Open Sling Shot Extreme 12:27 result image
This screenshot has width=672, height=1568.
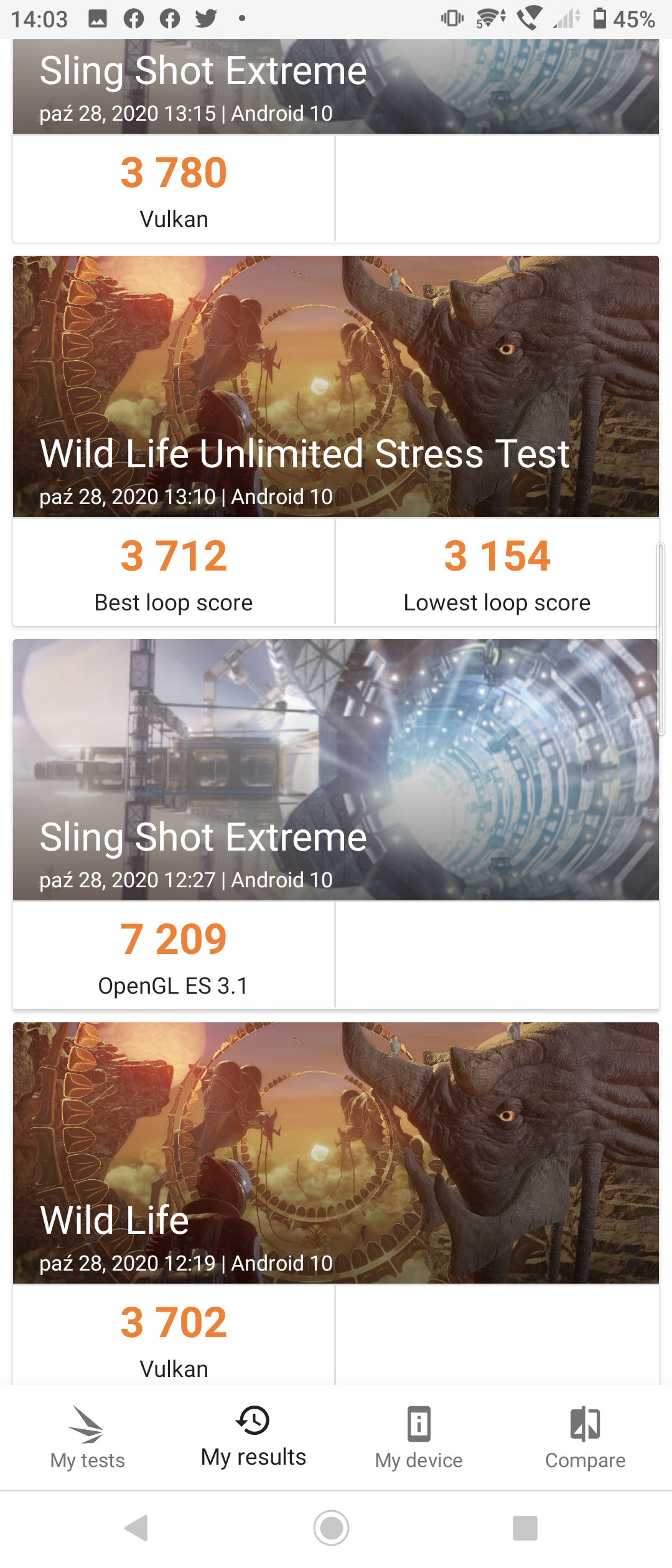coord(336,770)
